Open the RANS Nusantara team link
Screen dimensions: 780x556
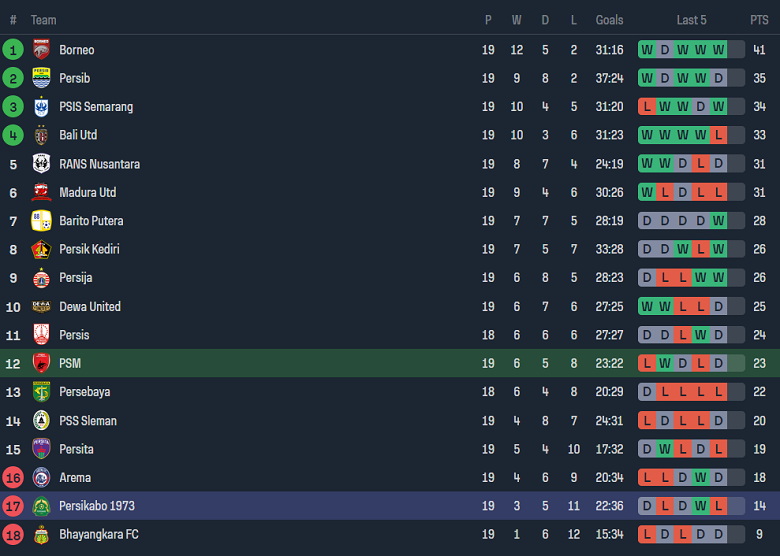click(x=99, y=164)
